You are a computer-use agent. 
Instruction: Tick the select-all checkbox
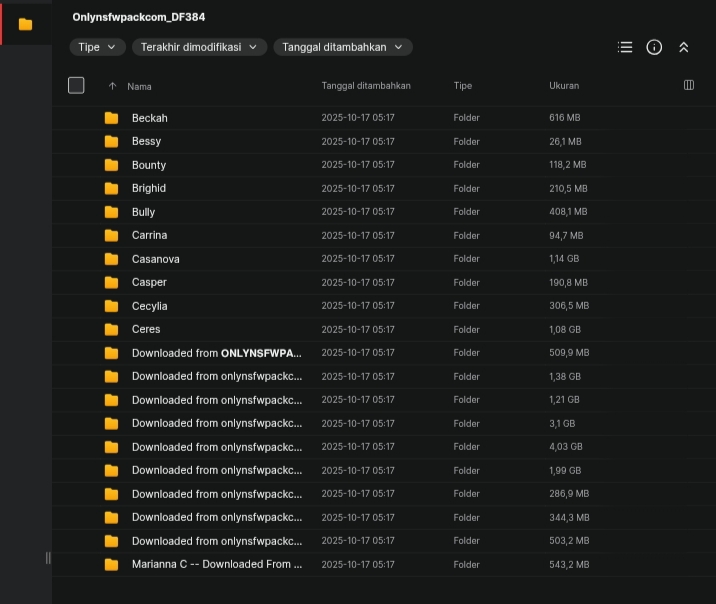76,86
